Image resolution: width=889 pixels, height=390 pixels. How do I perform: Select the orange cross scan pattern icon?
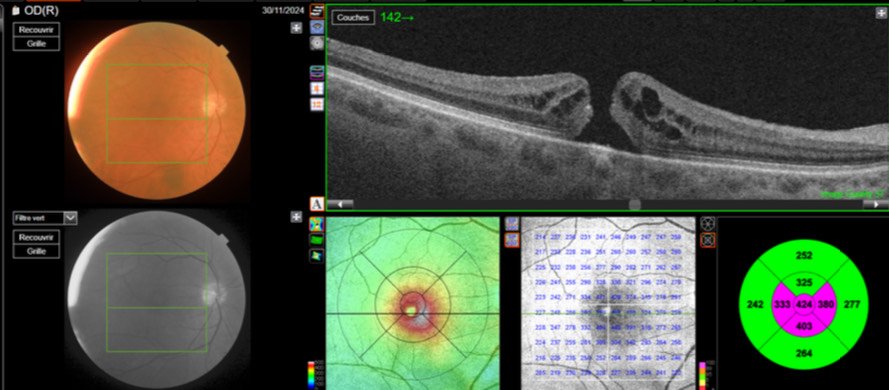[x=317, y=88]
